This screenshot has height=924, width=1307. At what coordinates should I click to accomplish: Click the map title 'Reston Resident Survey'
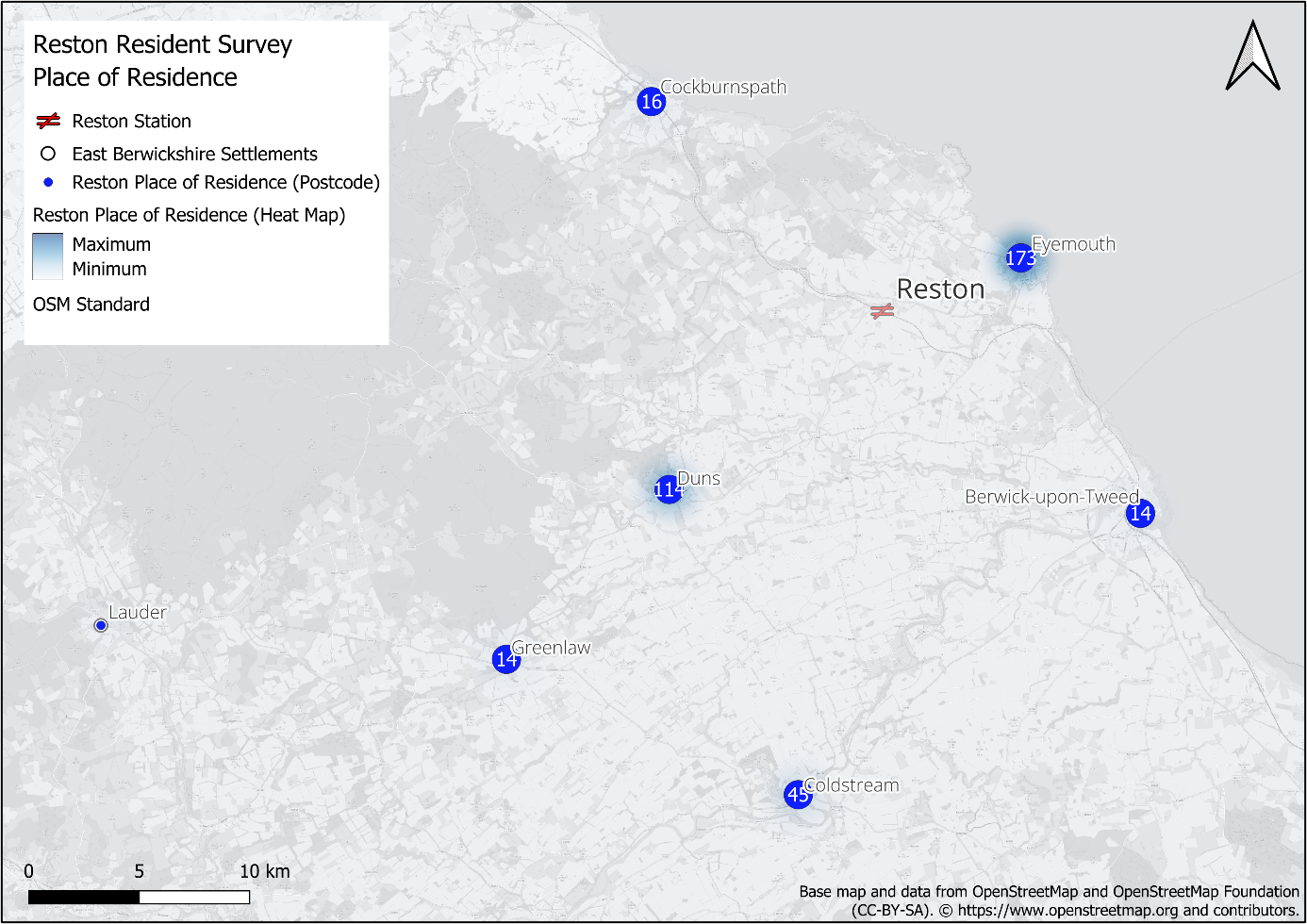(x=162, y=44)
